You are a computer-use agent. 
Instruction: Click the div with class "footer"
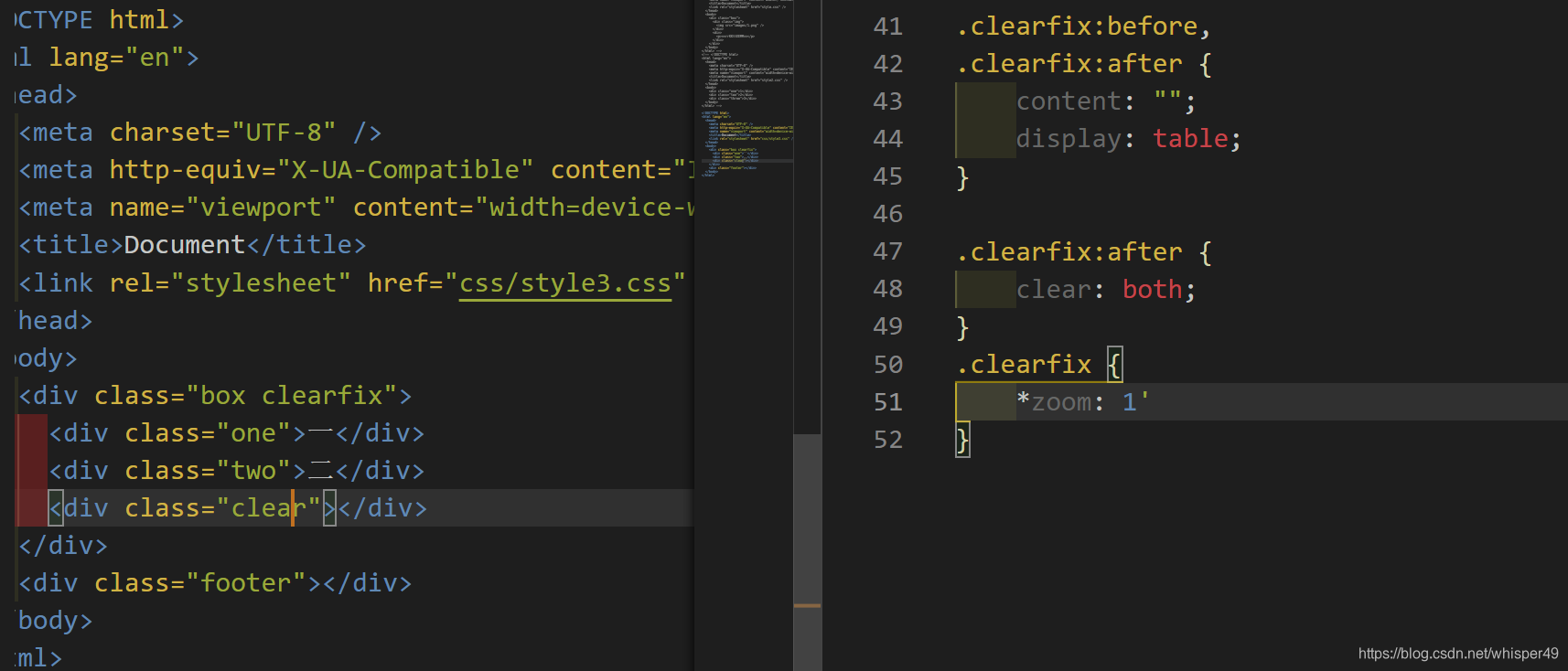tap(215, 583)
